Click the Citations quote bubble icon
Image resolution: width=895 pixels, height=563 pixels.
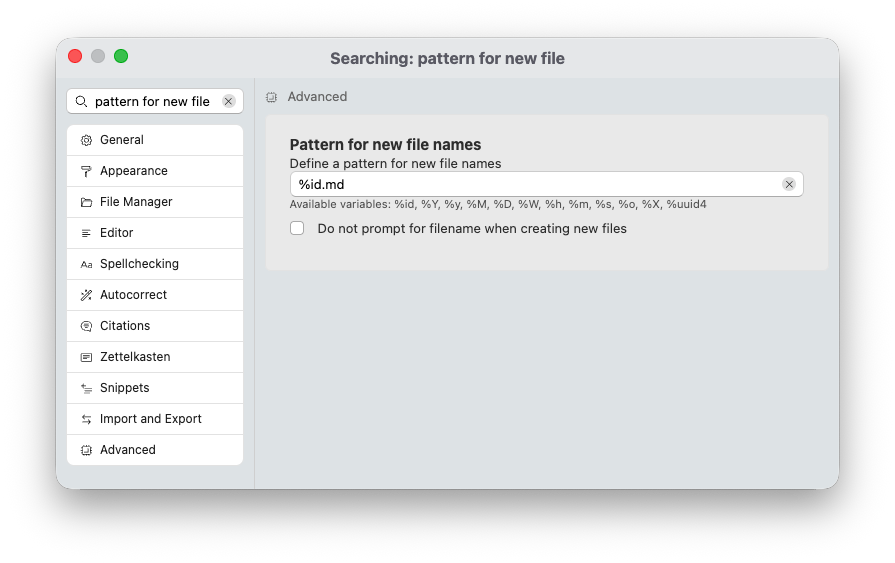click(x=86, y=326)
